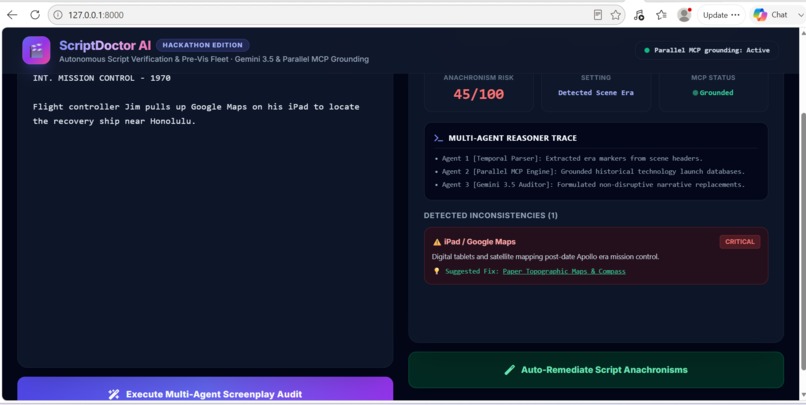806x405 pixels.
Task: Click the iPad / Google Maps issue title
Action: click(480, 242)
